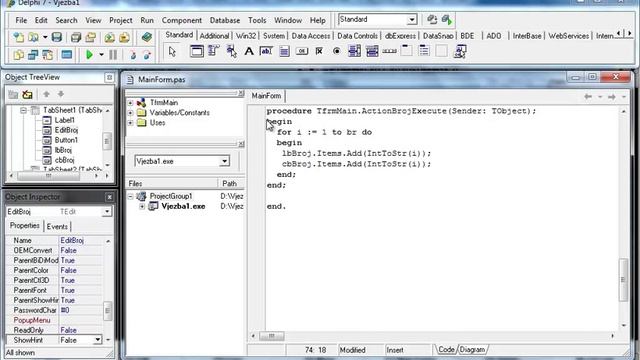Select the arrow pointer palette tool
The width and height of the screenshot is (640, 360).
(x=172, y=51)
